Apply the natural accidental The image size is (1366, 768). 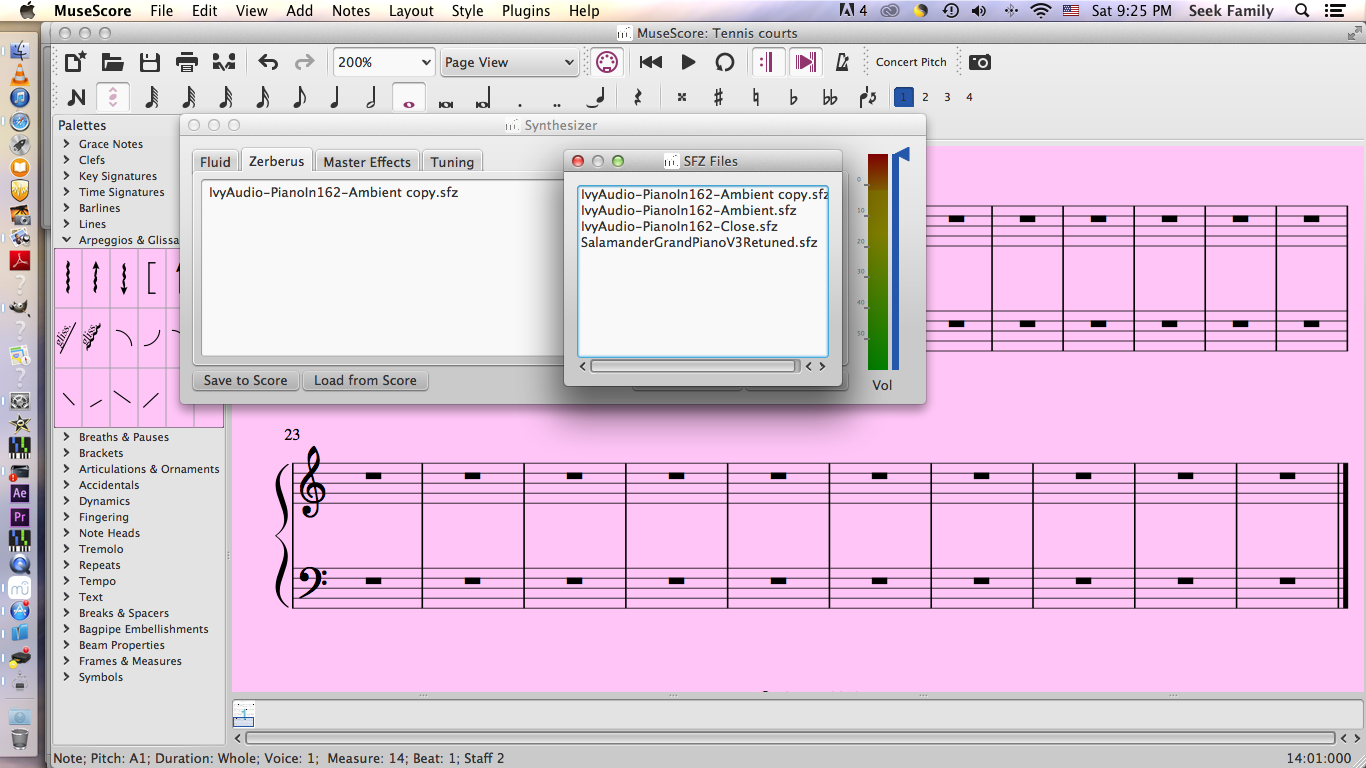(x=756, y=98)
